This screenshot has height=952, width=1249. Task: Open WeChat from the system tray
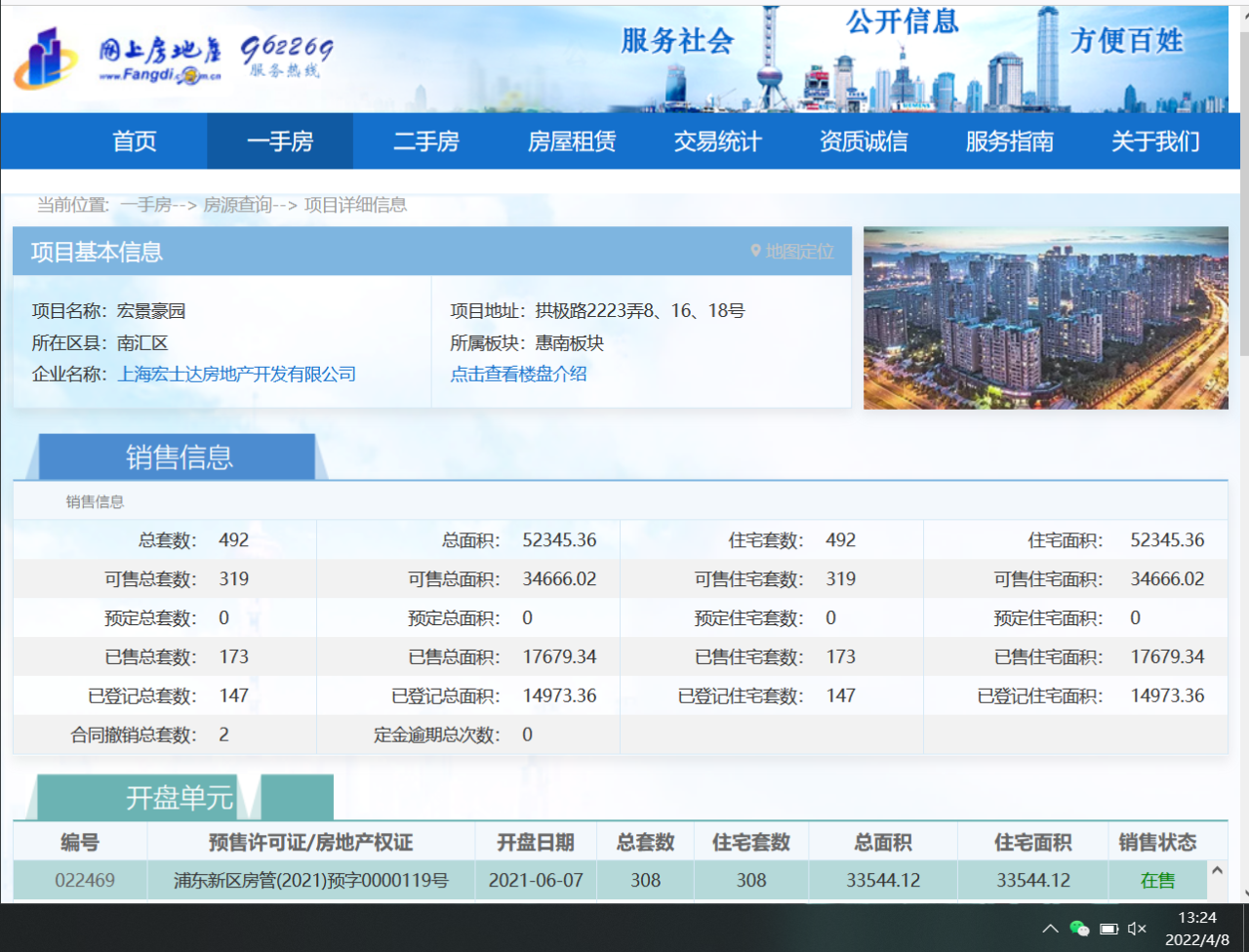tap(1079, 929)
